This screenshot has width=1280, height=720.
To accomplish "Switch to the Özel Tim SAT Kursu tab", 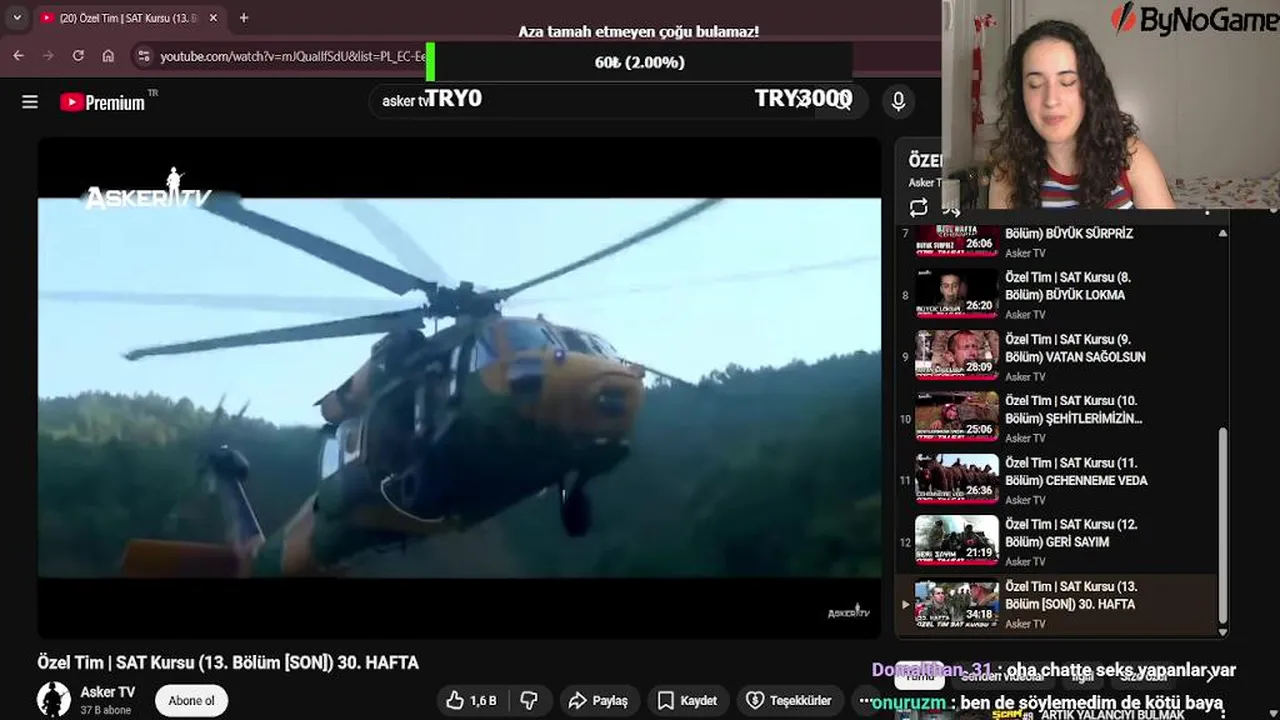I will click(128, 18).
